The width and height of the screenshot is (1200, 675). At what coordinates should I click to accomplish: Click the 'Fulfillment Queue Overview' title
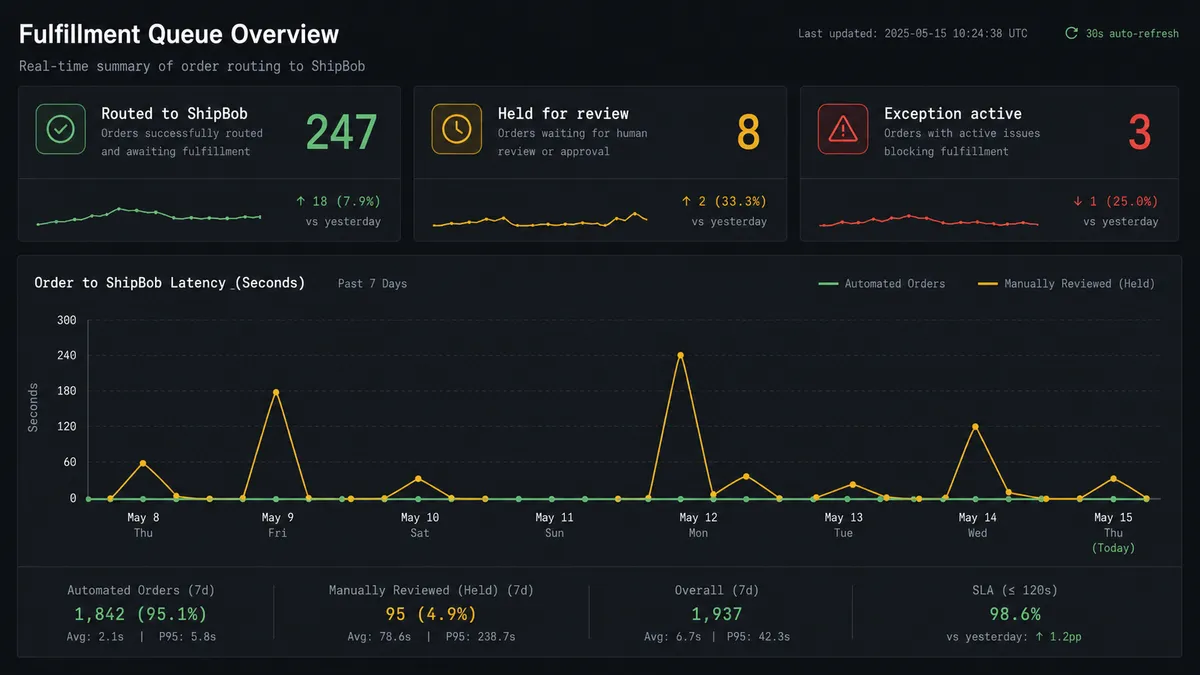point(179,34)
